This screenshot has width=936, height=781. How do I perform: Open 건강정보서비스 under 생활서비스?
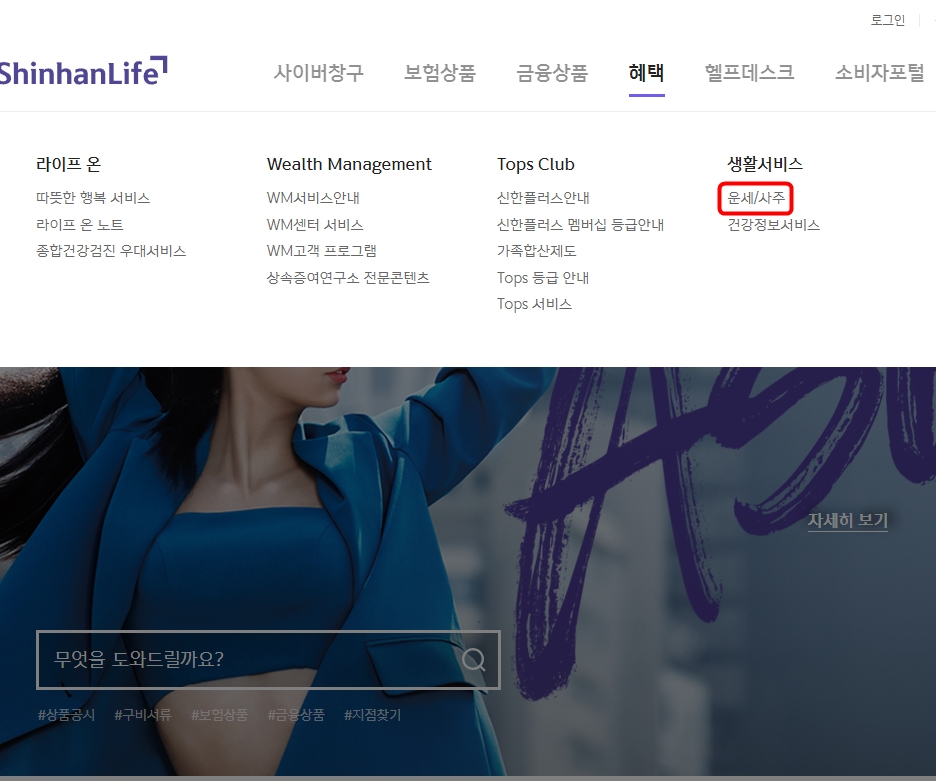coord(772,225)
